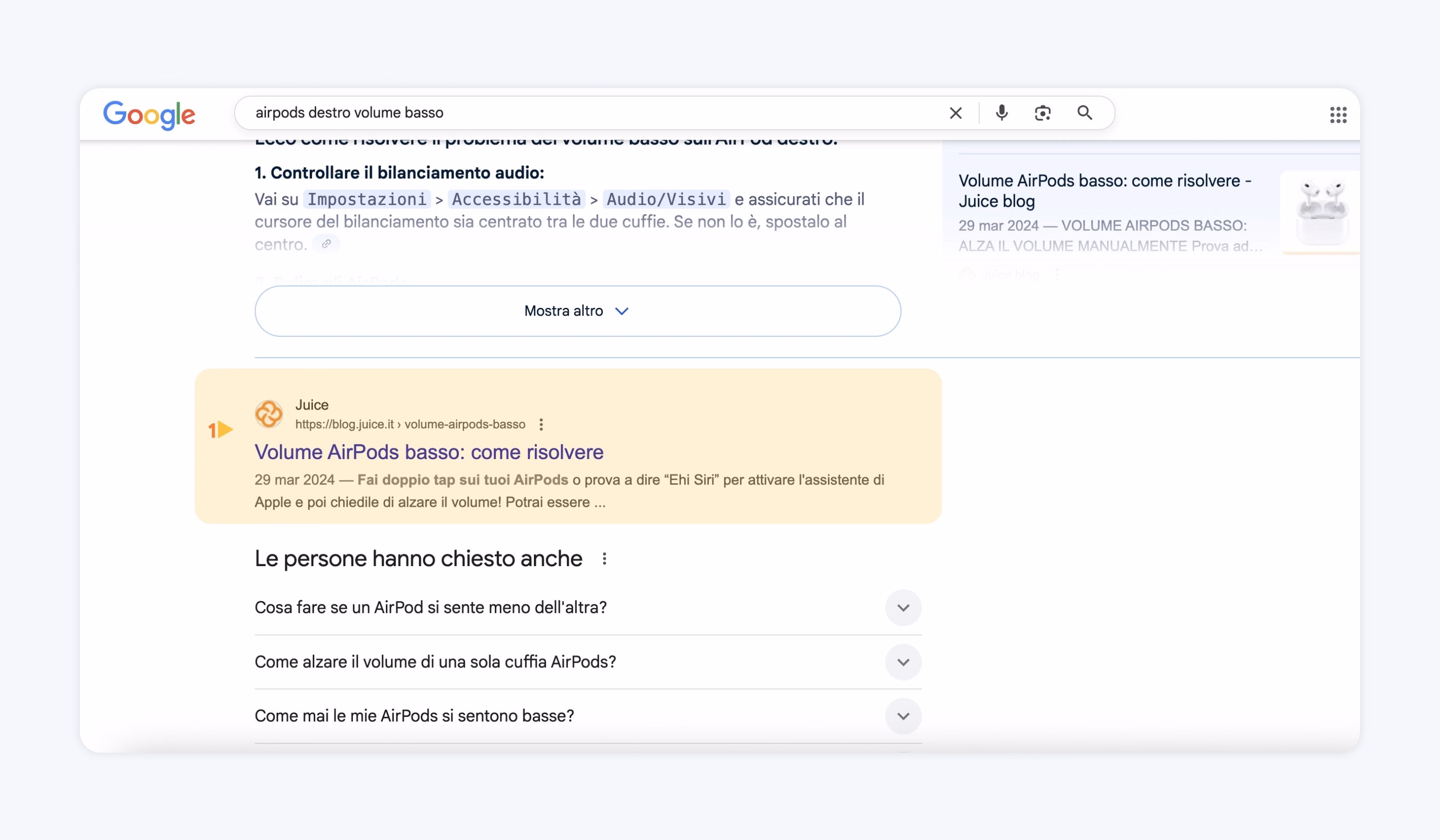Click the Google logo

point(149,115)
